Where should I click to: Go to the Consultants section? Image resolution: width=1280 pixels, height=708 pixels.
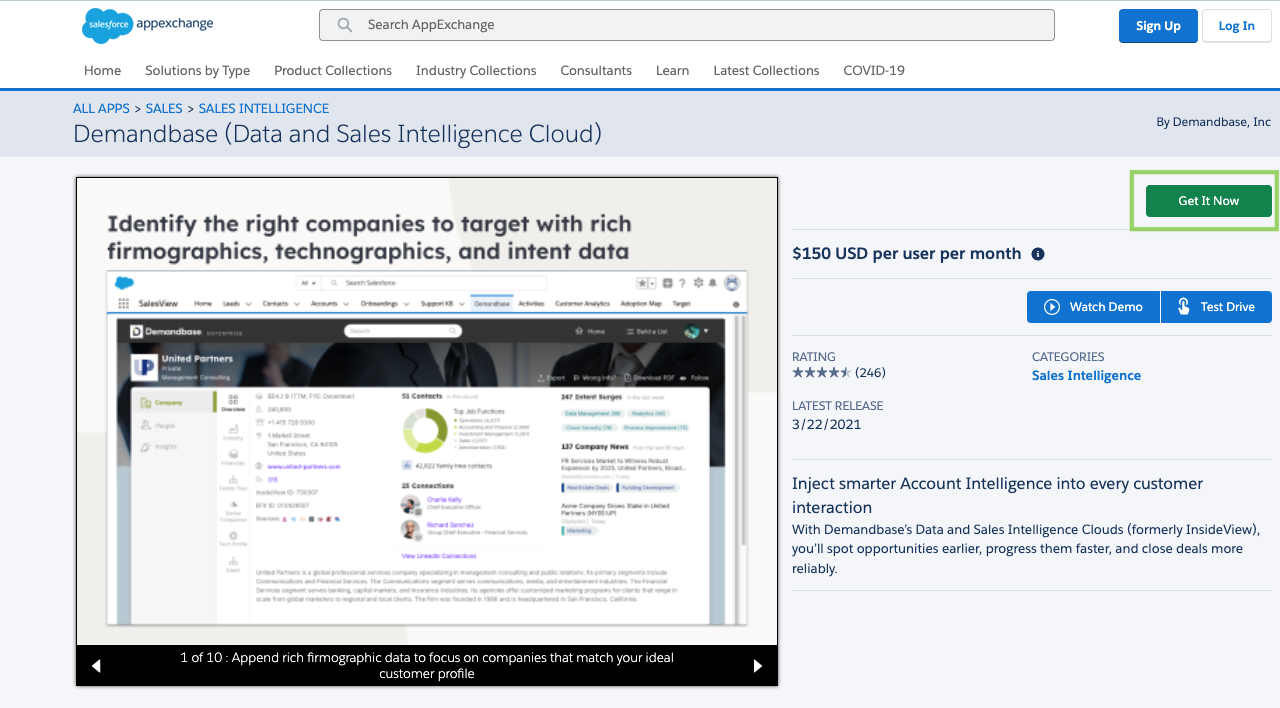(x=596, y=70)
